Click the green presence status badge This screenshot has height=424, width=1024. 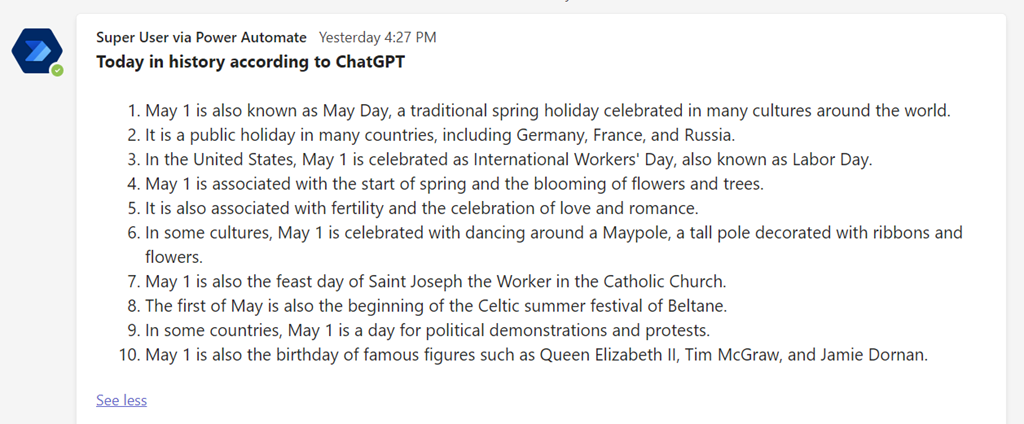tap(58, 70)
